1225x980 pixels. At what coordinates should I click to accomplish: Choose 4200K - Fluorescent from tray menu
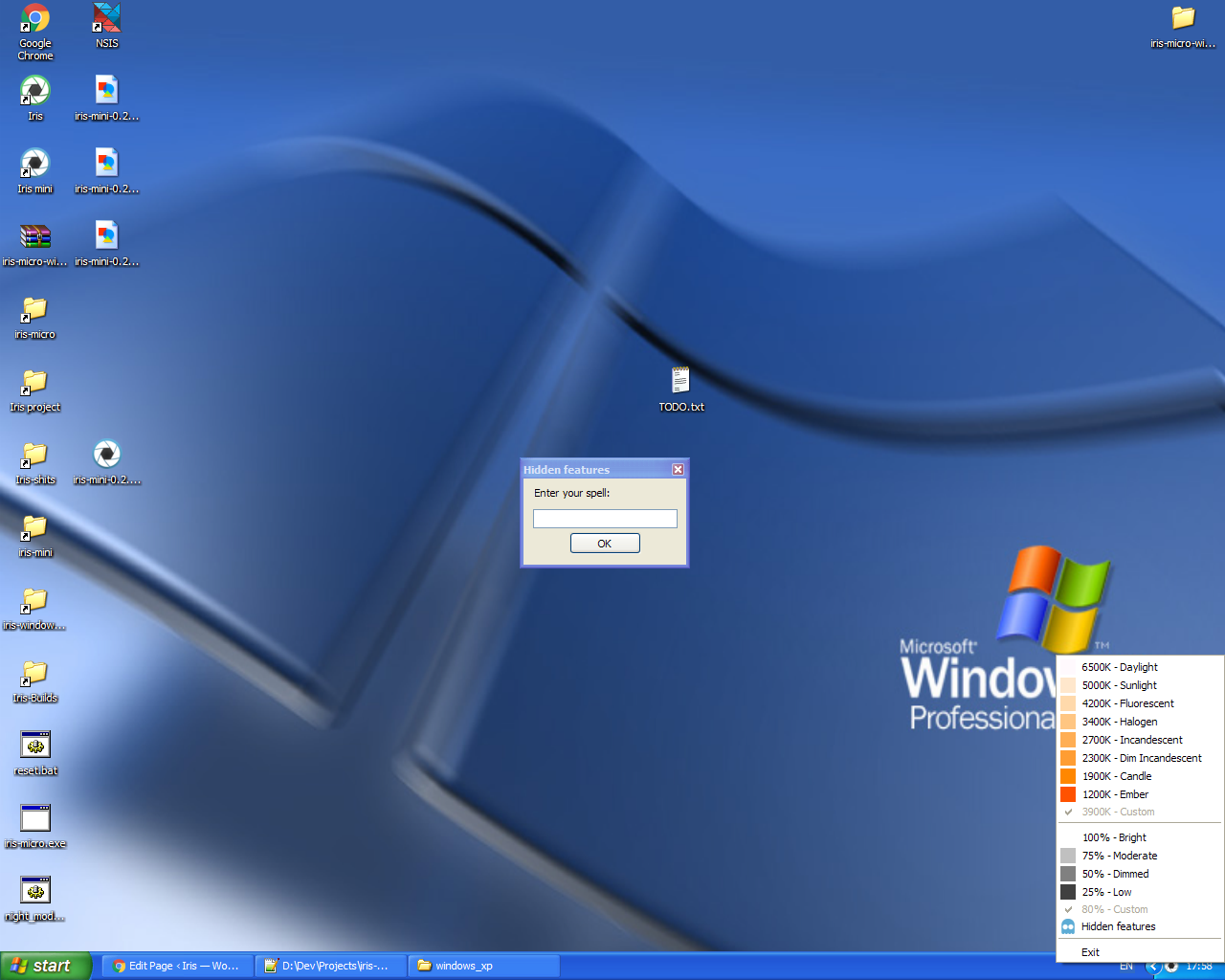click(1139, 703)
